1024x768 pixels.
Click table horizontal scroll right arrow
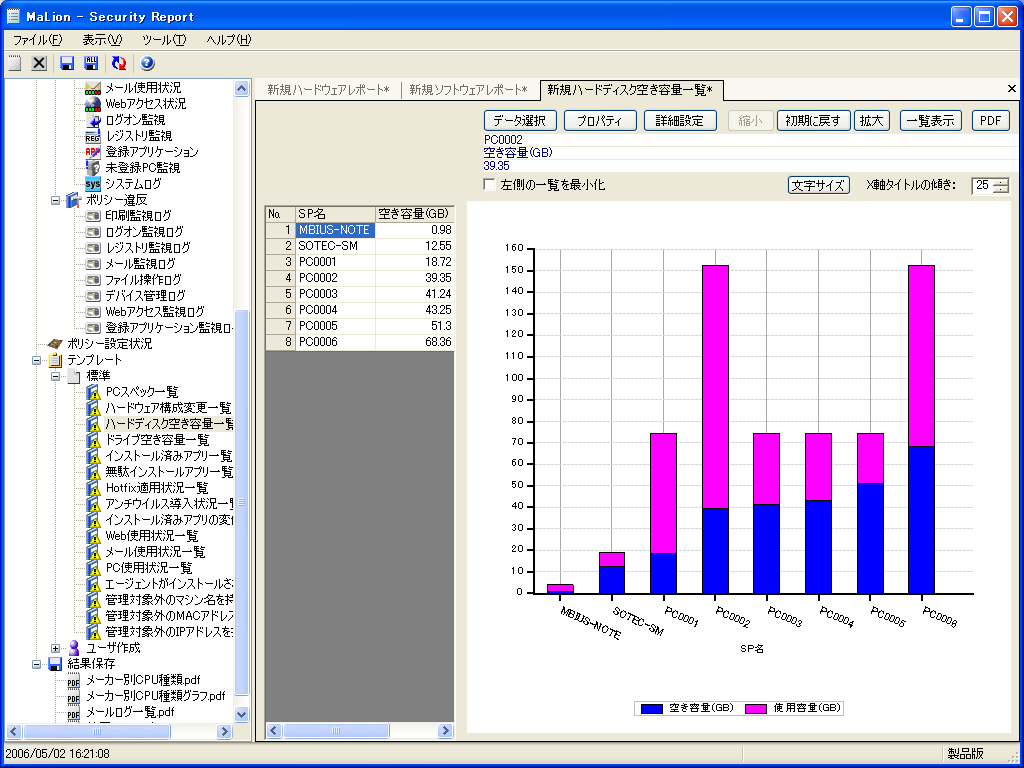coord(445,731)
